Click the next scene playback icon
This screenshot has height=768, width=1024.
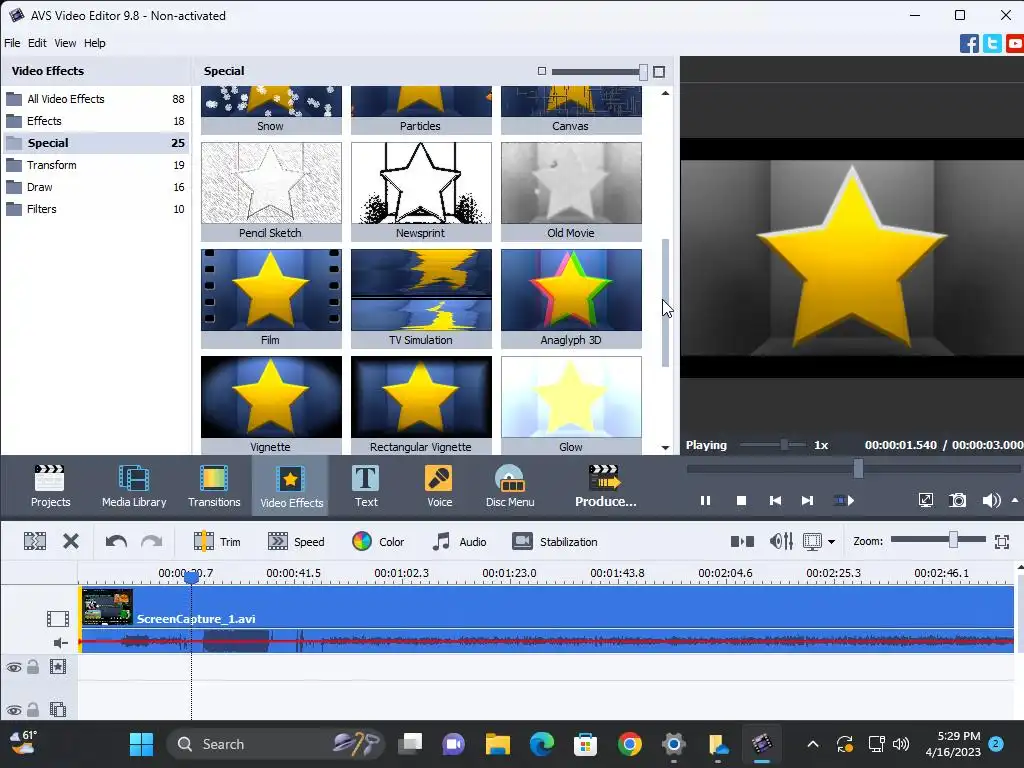coord(844,501)
